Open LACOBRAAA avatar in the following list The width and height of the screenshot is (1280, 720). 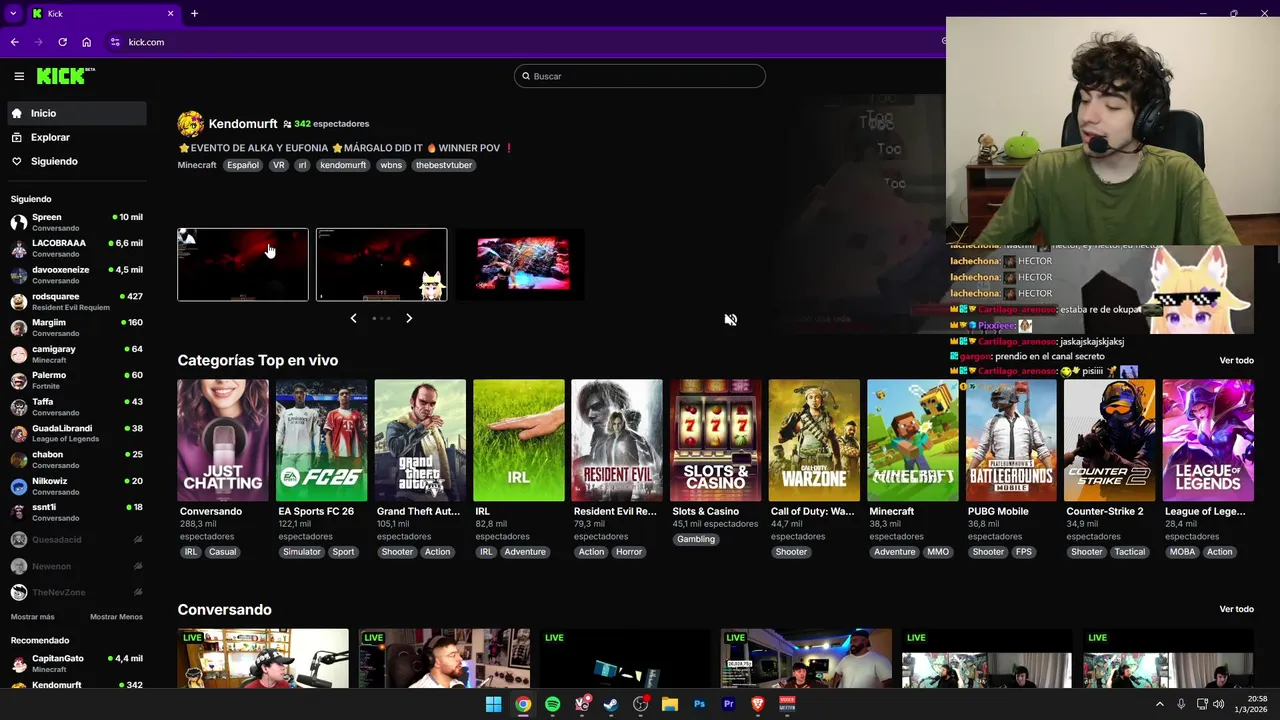(18, 248)
